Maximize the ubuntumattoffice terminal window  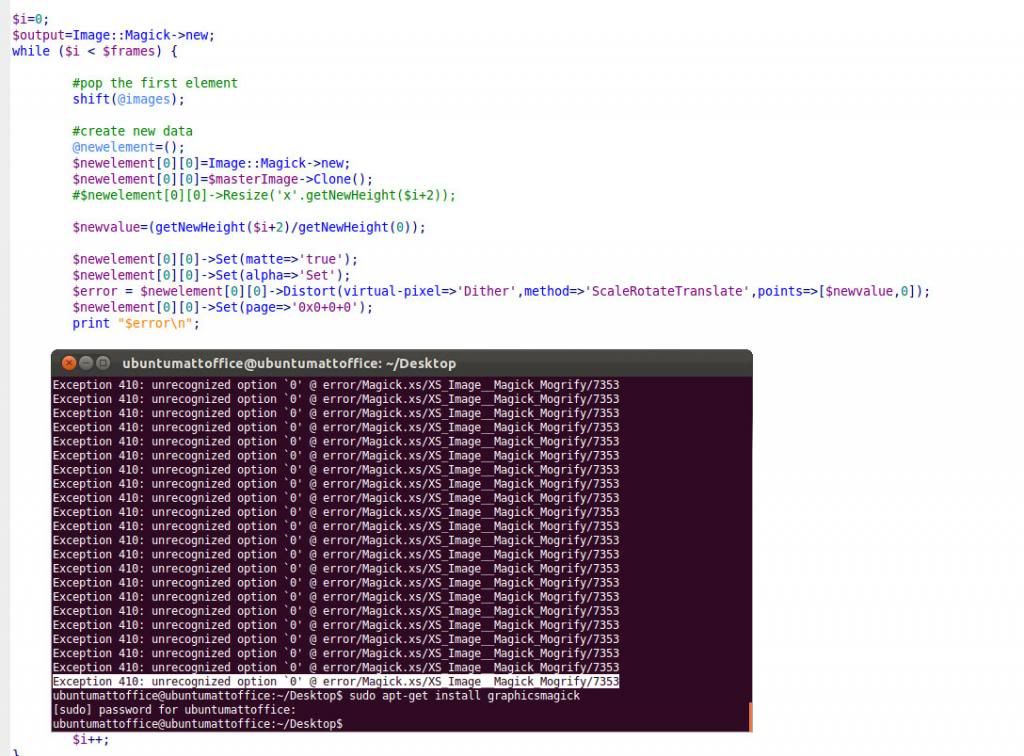(x=103, y=363)
